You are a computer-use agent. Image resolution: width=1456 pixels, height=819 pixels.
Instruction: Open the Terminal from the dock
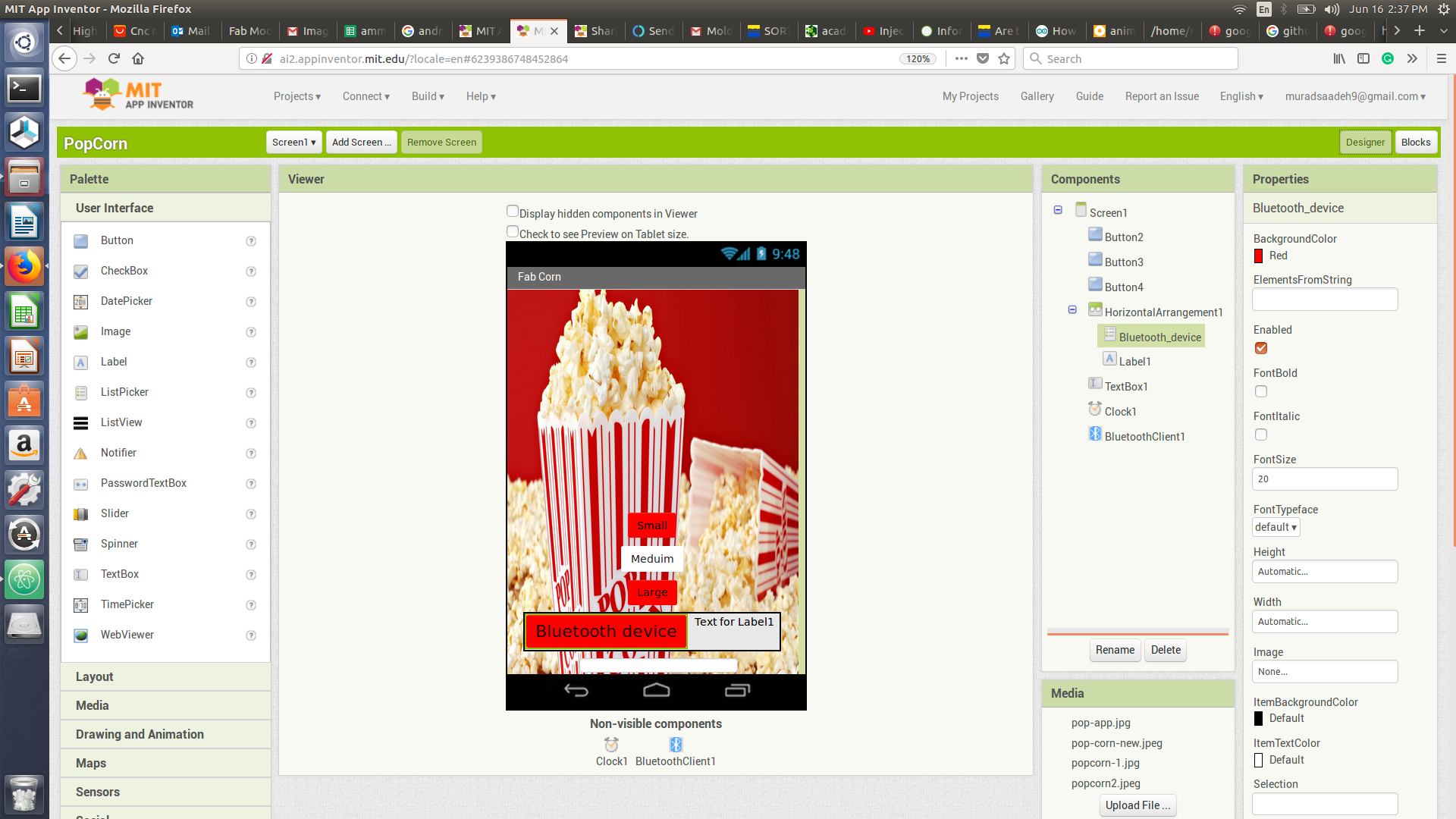tap(24, 89)
